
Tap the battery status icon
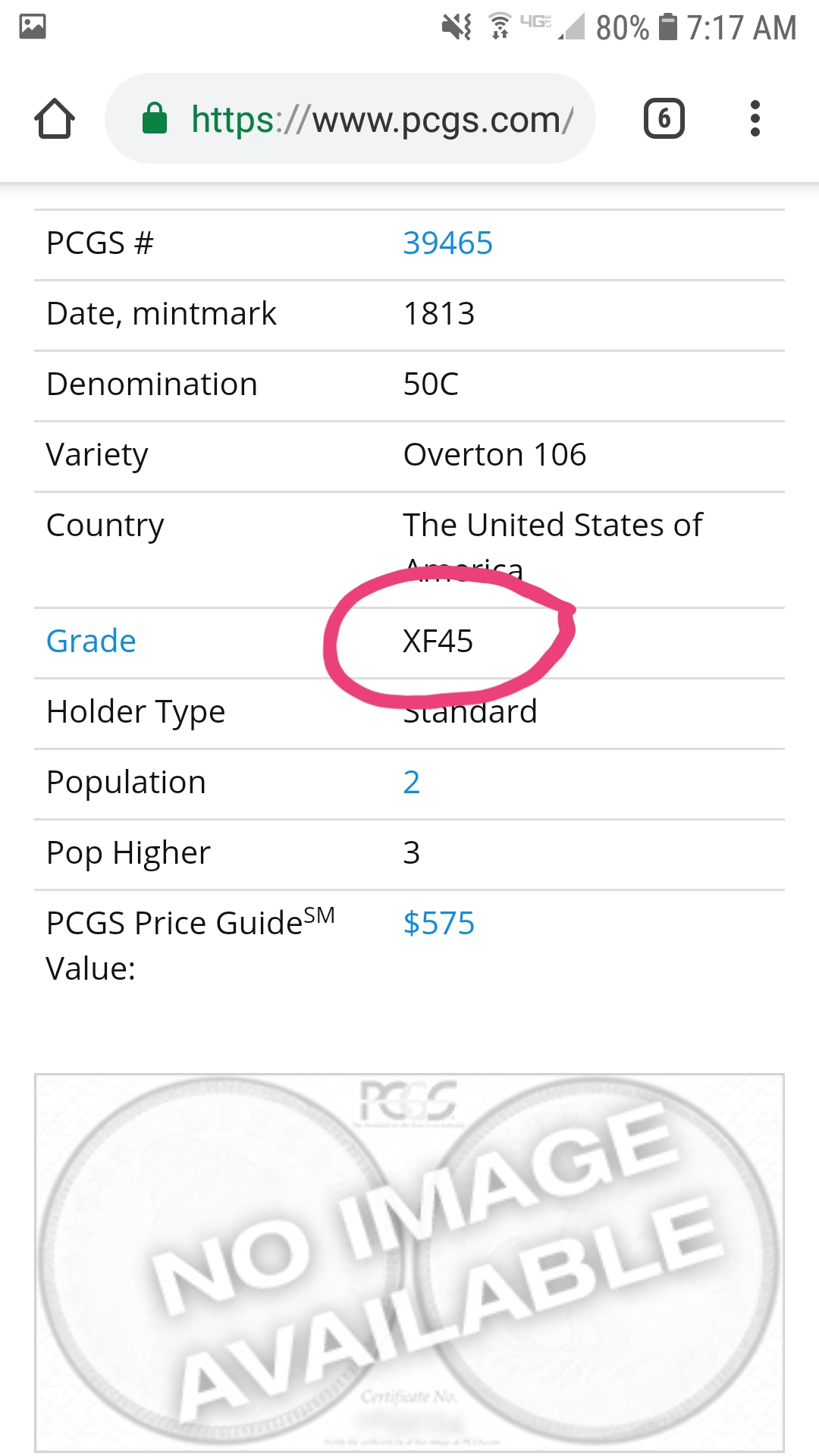pyautogui.click(x=667, y=27)
